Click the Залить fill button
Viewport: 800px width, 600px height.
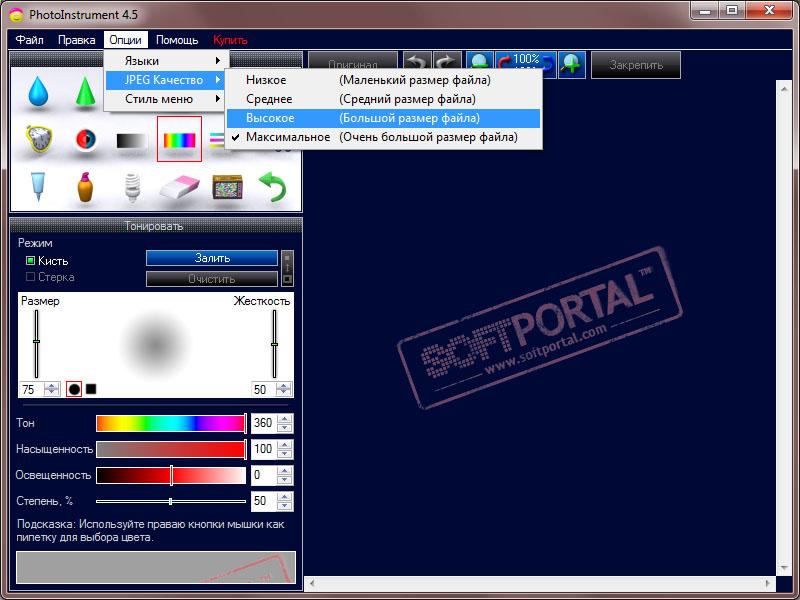tap(212, 258)
